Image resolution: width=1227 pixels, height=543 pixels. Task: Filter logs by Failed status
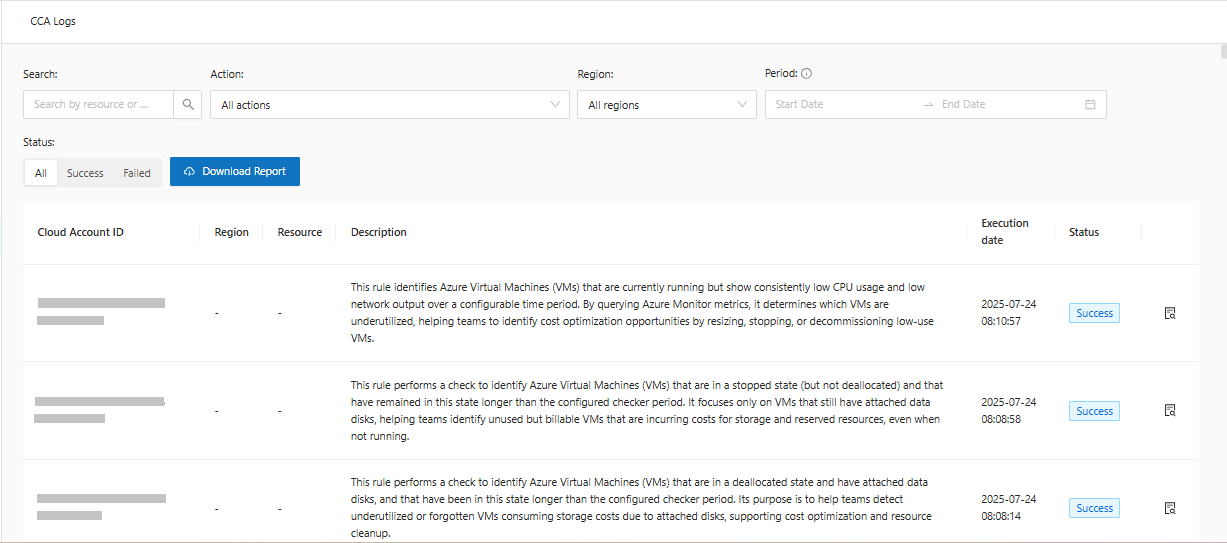point(137,173)
